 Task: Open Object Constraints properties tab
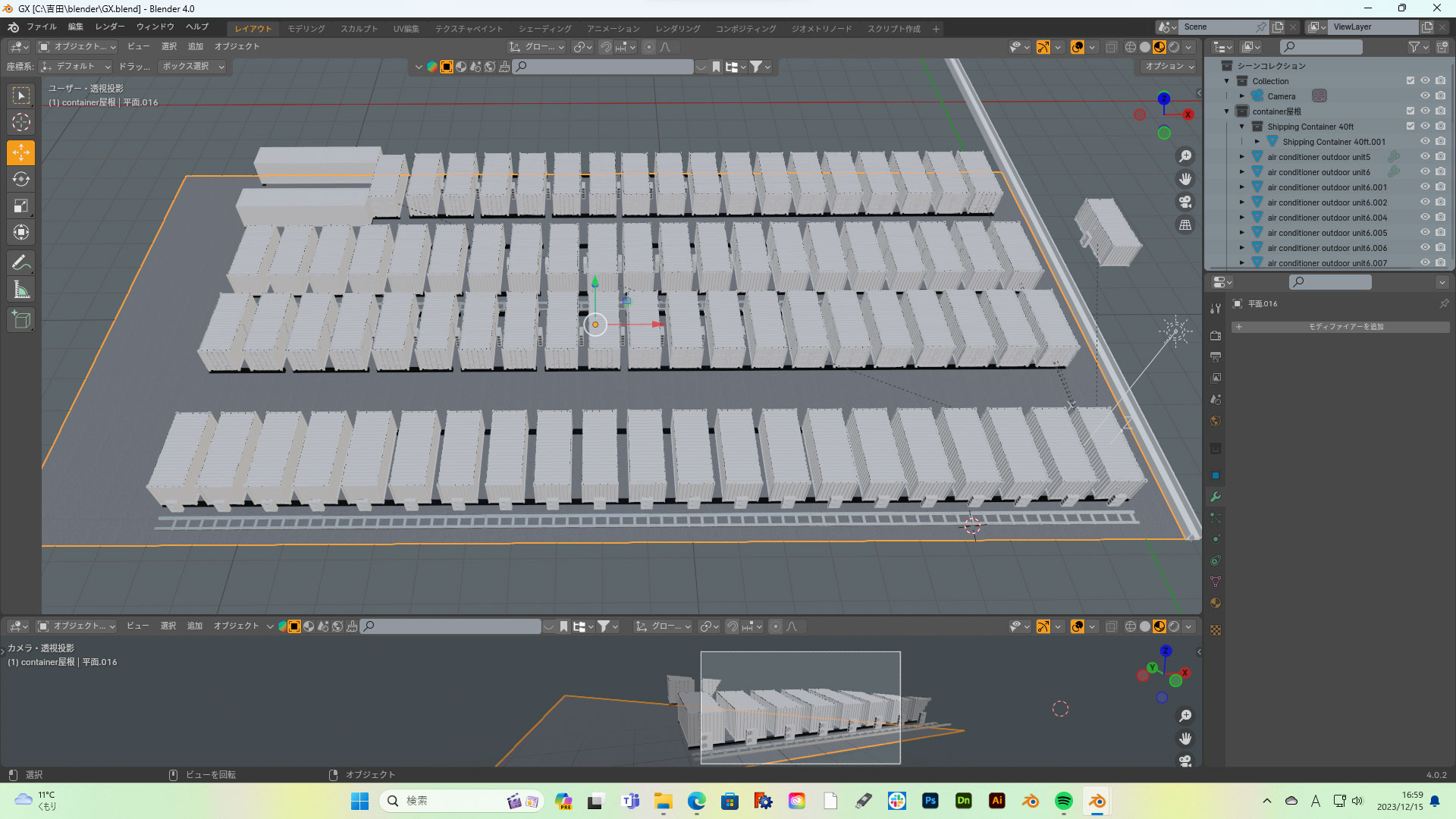(1216, 560)
